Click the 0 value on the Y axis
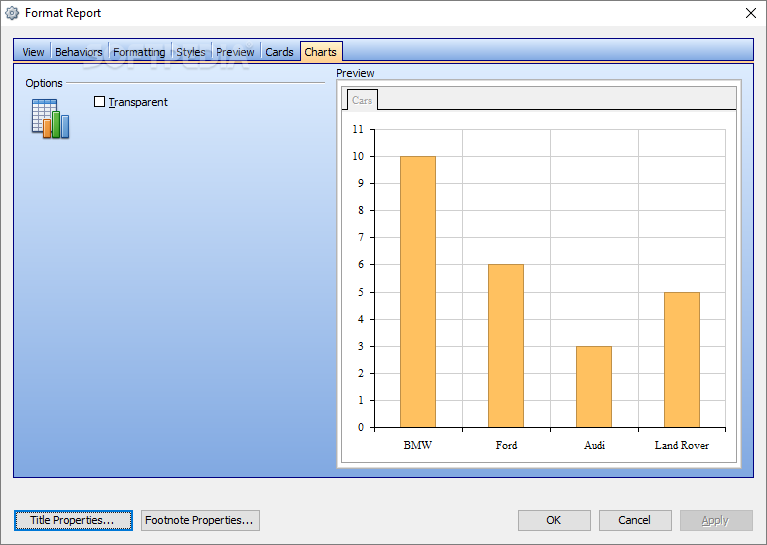The height and width of the screenshot is (545, 767). (x=361, y=427)
